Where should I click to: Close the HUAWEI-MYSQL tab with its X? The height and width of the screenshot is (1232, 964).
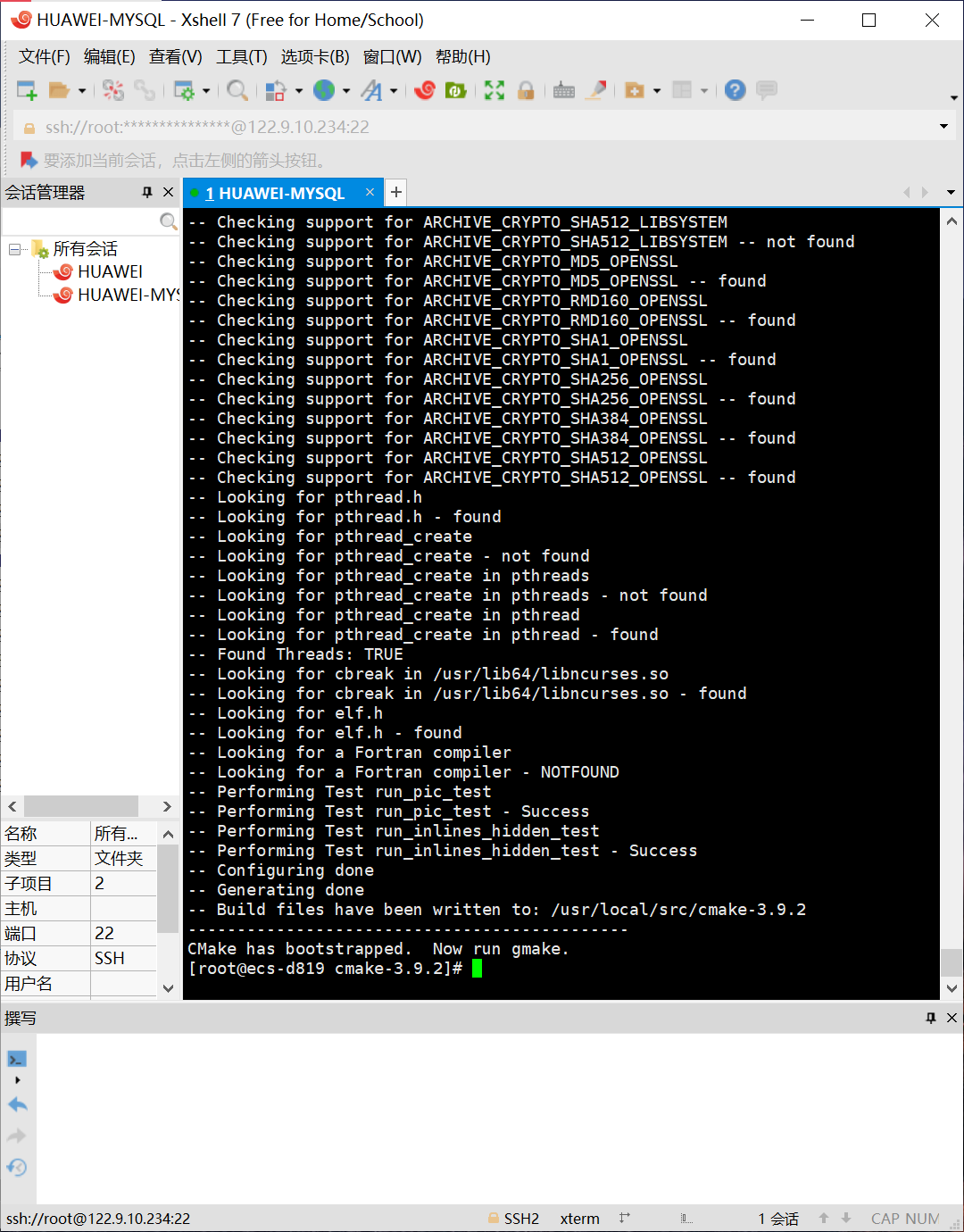tap(370, 192)
